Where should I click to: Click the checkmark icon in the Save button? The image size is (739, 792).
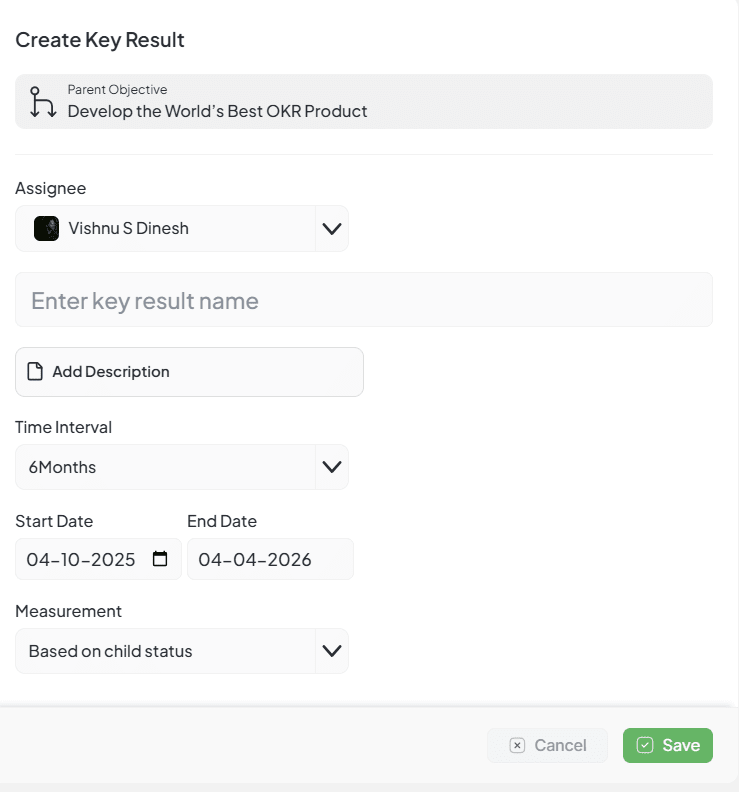pyautogui.click(x=645, y=745)
